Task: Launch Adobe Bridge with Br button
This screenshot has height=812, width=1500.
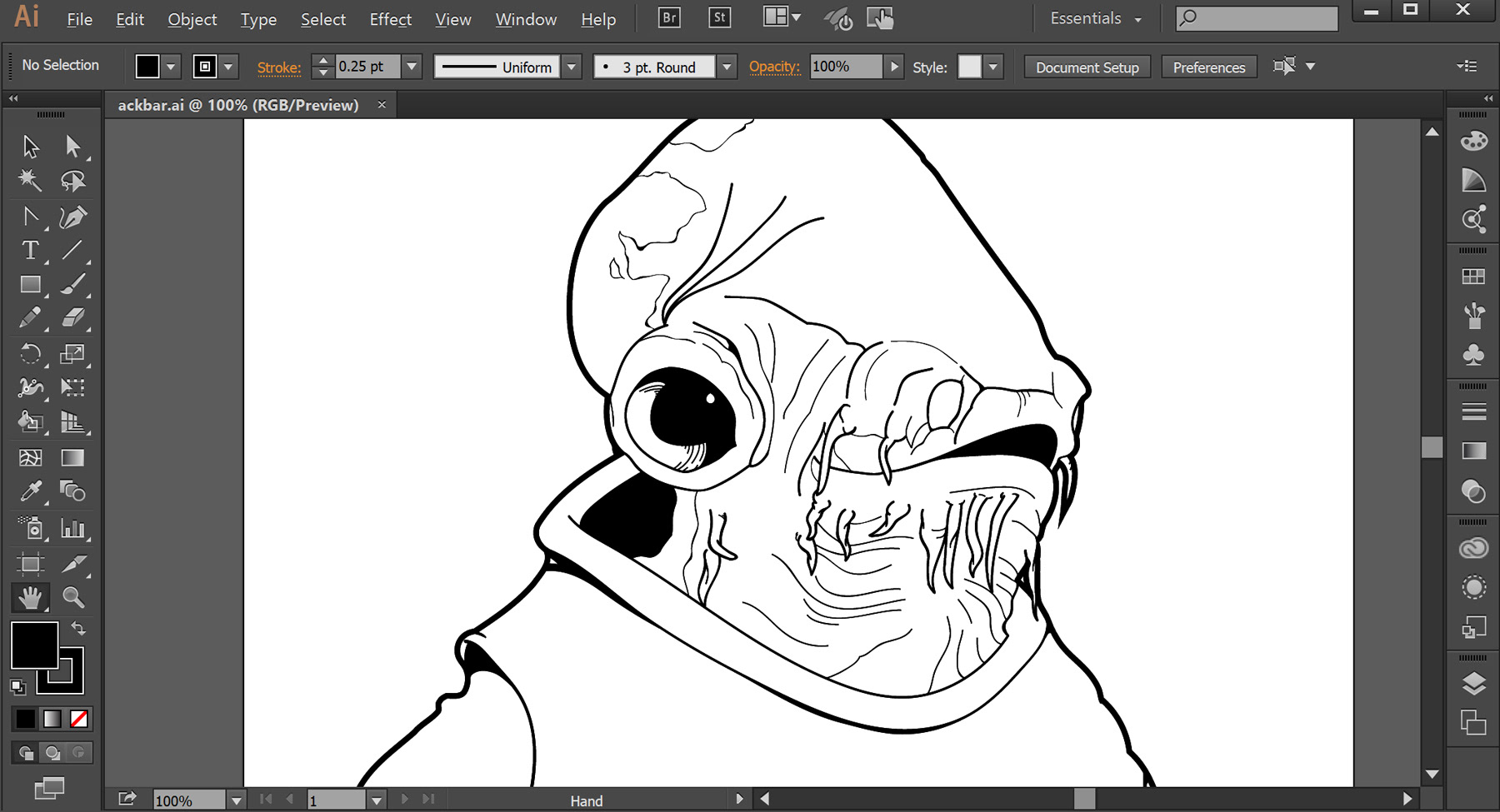Action: point(668,17)
